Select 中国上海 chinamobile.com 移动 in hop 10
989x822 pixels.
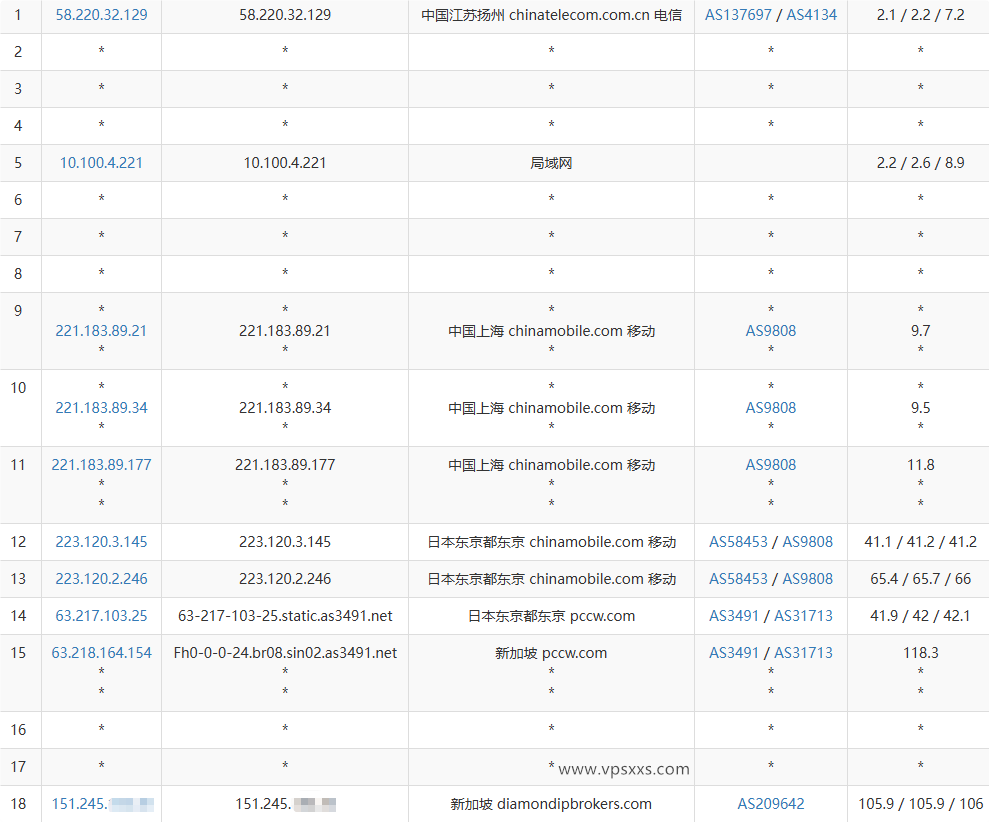pos(551,408)
